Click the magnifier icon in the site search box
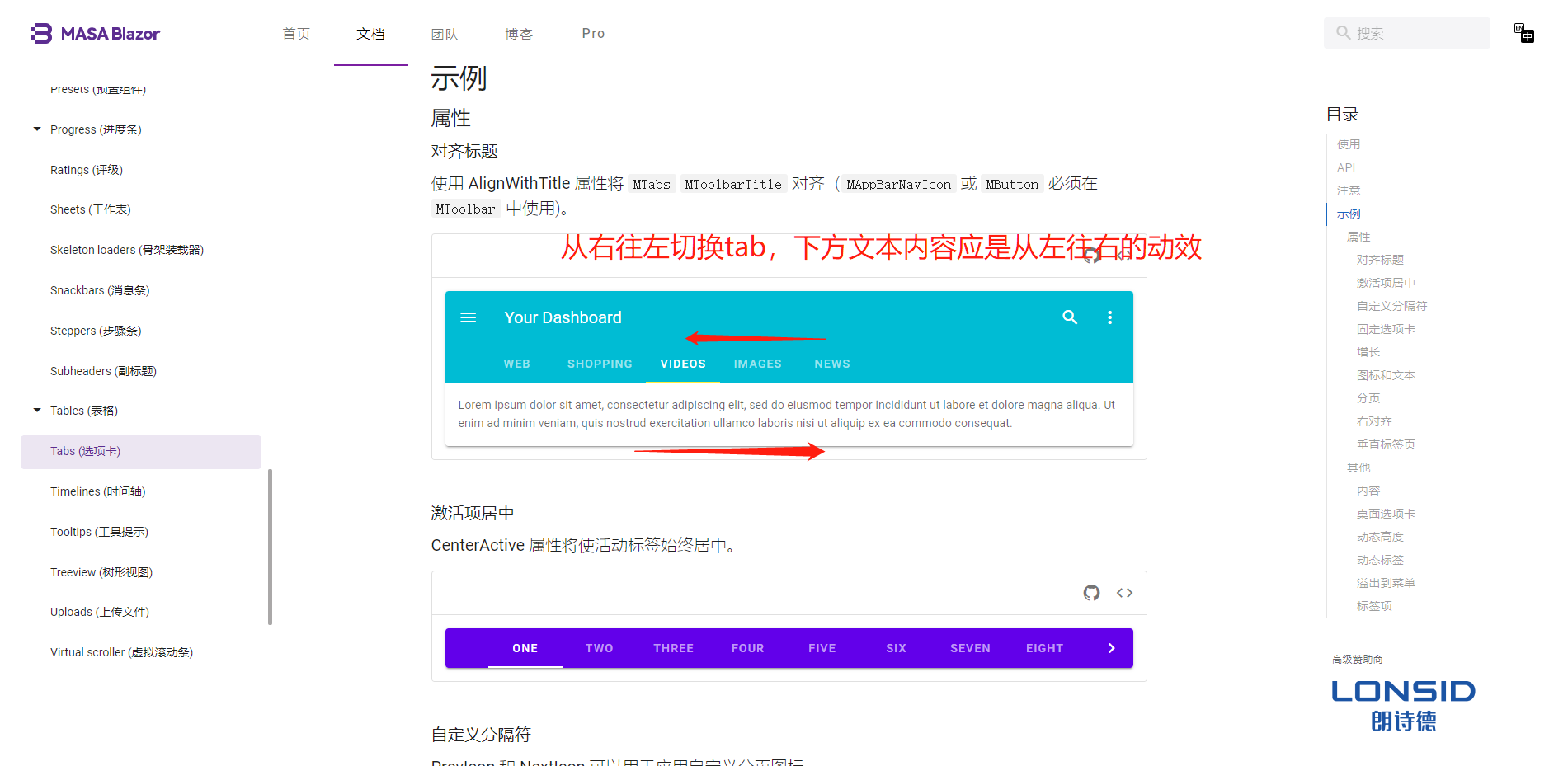This screenshot has height=766, width=1568. [1343, 32]
